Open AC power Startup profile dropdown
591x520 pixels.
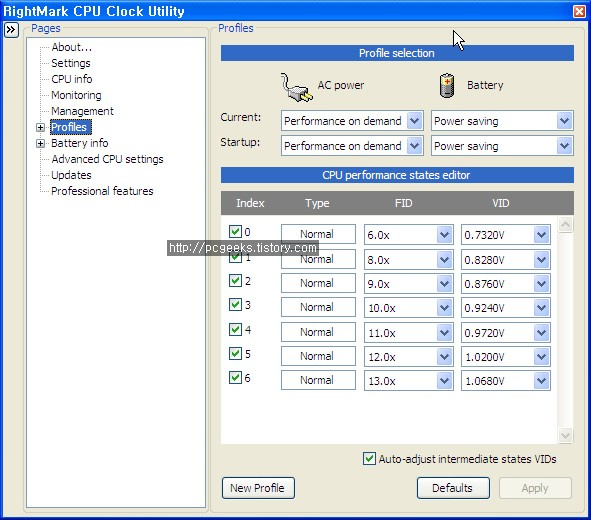click(415, 146)
